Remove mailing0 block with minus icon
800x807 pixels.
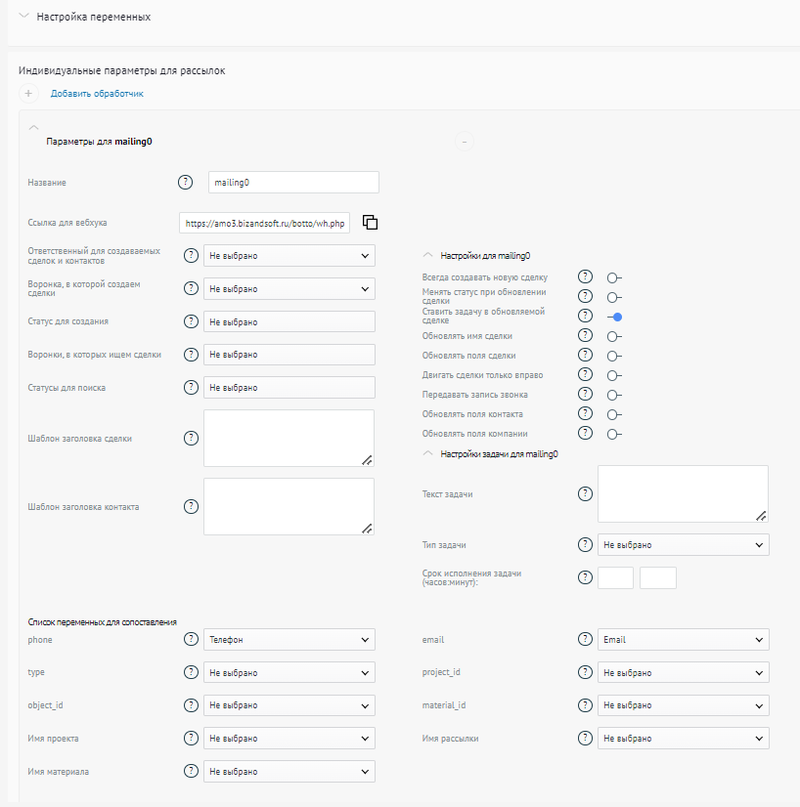tap(465, 142)
